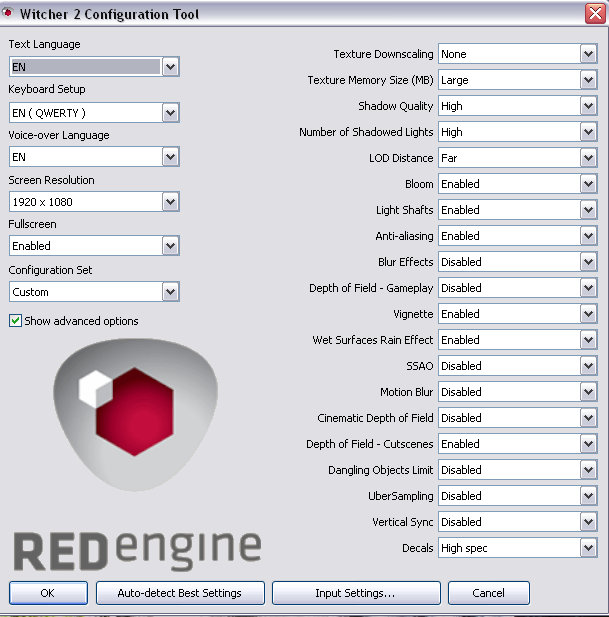
Task: Cancel the configuration changes
Action: pos(489,593)
